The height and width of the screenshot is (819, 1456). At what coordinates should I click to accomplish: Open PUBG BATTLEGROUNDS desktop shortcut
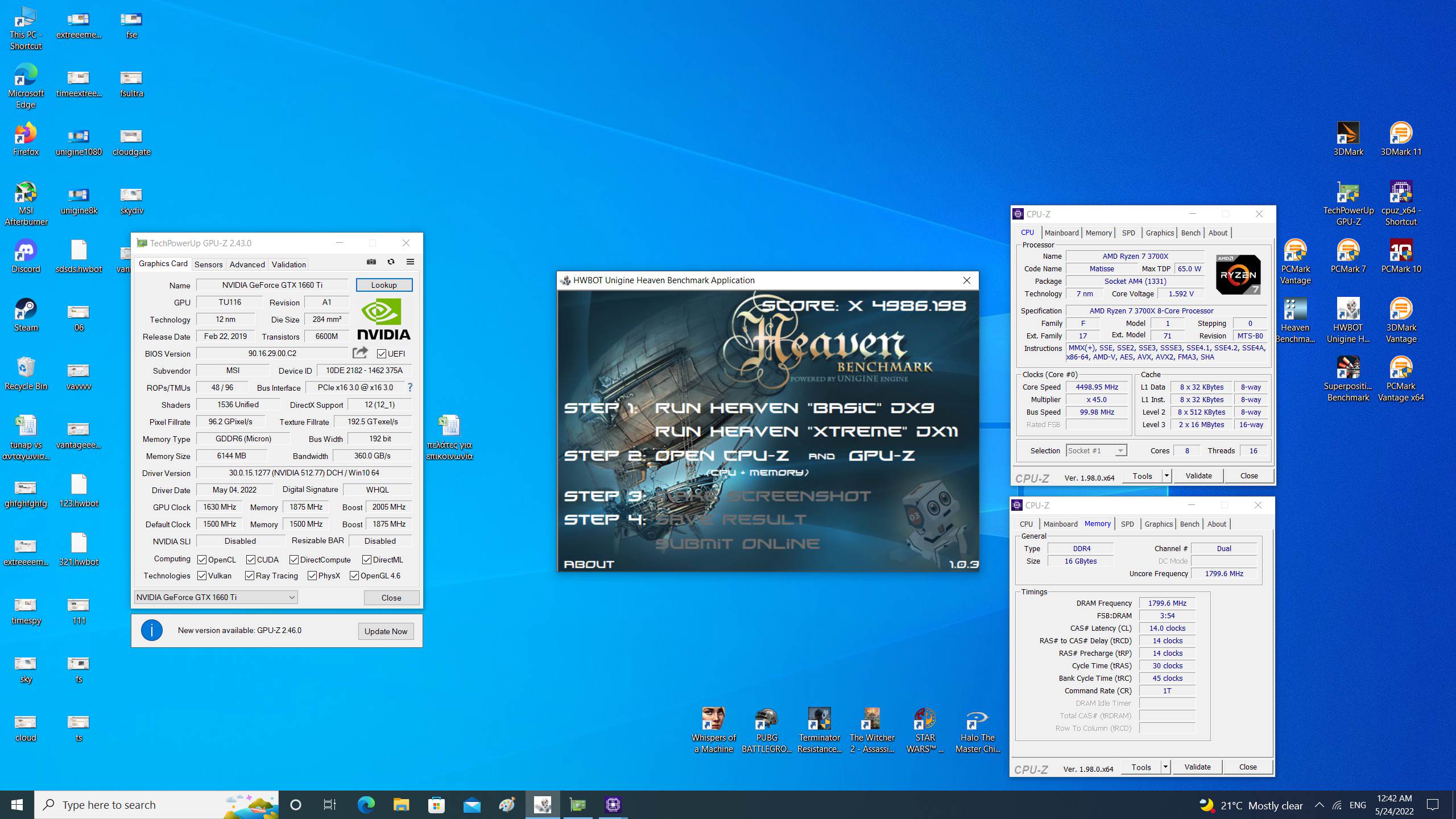[x=767, y=731]
